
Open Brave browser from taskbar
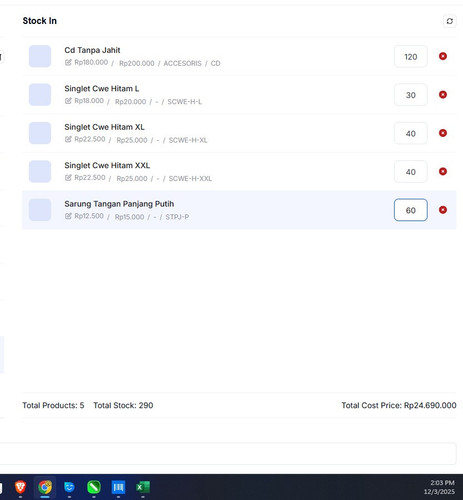point(20,487)
